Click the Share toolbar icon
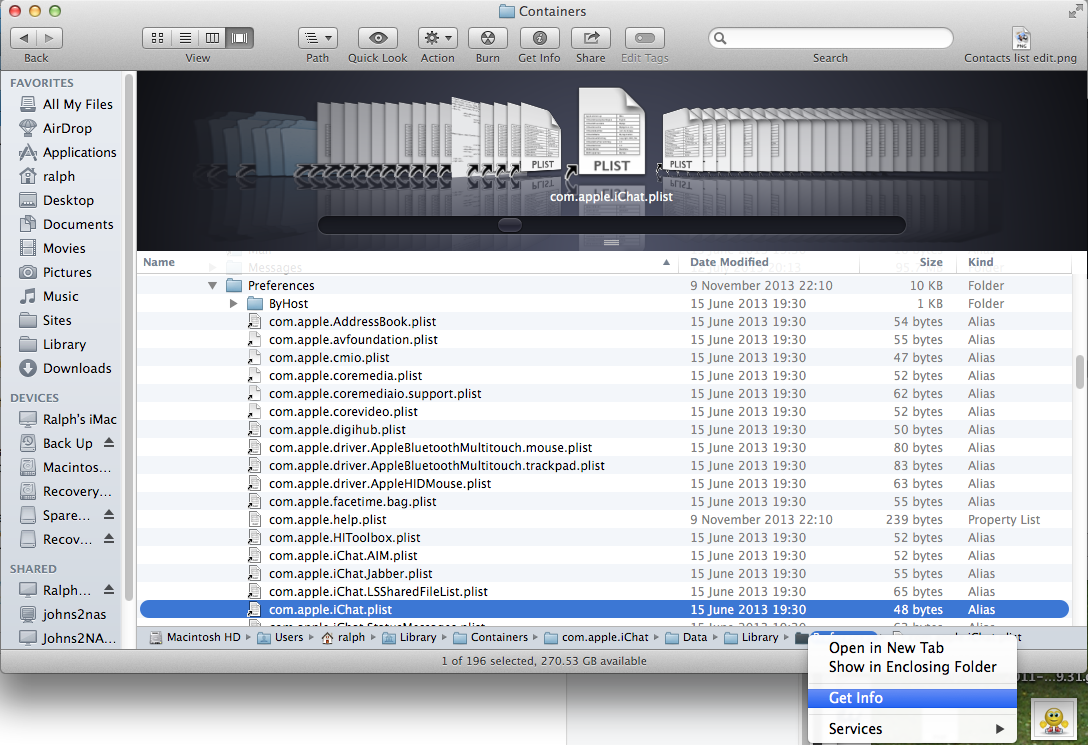 tap(590, 38)
